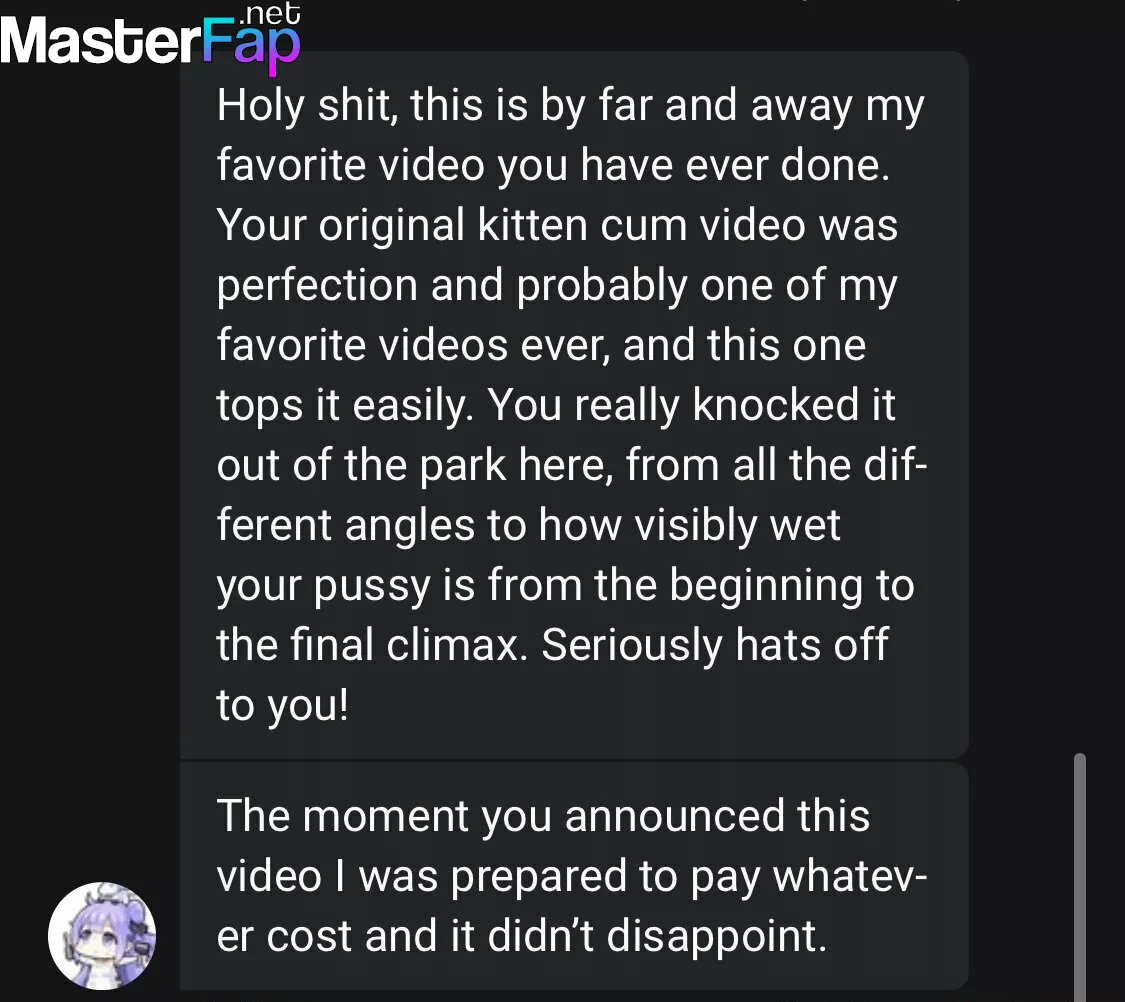
Task: Click the words 'ferent angles to how'
Action: pyautogui.click(x=419, y=525)
